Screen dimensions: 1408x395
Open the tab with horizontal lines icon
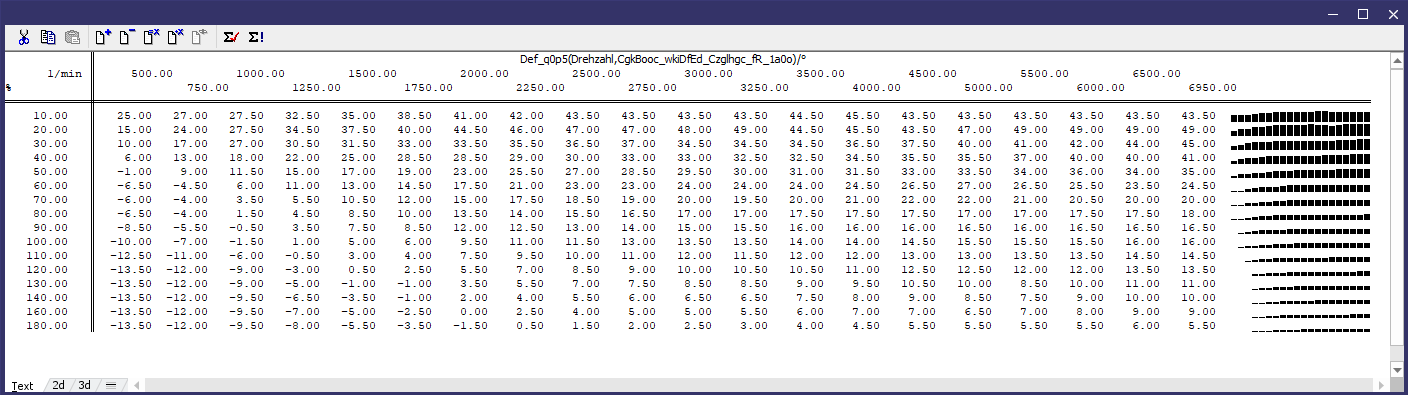point(111,385)
